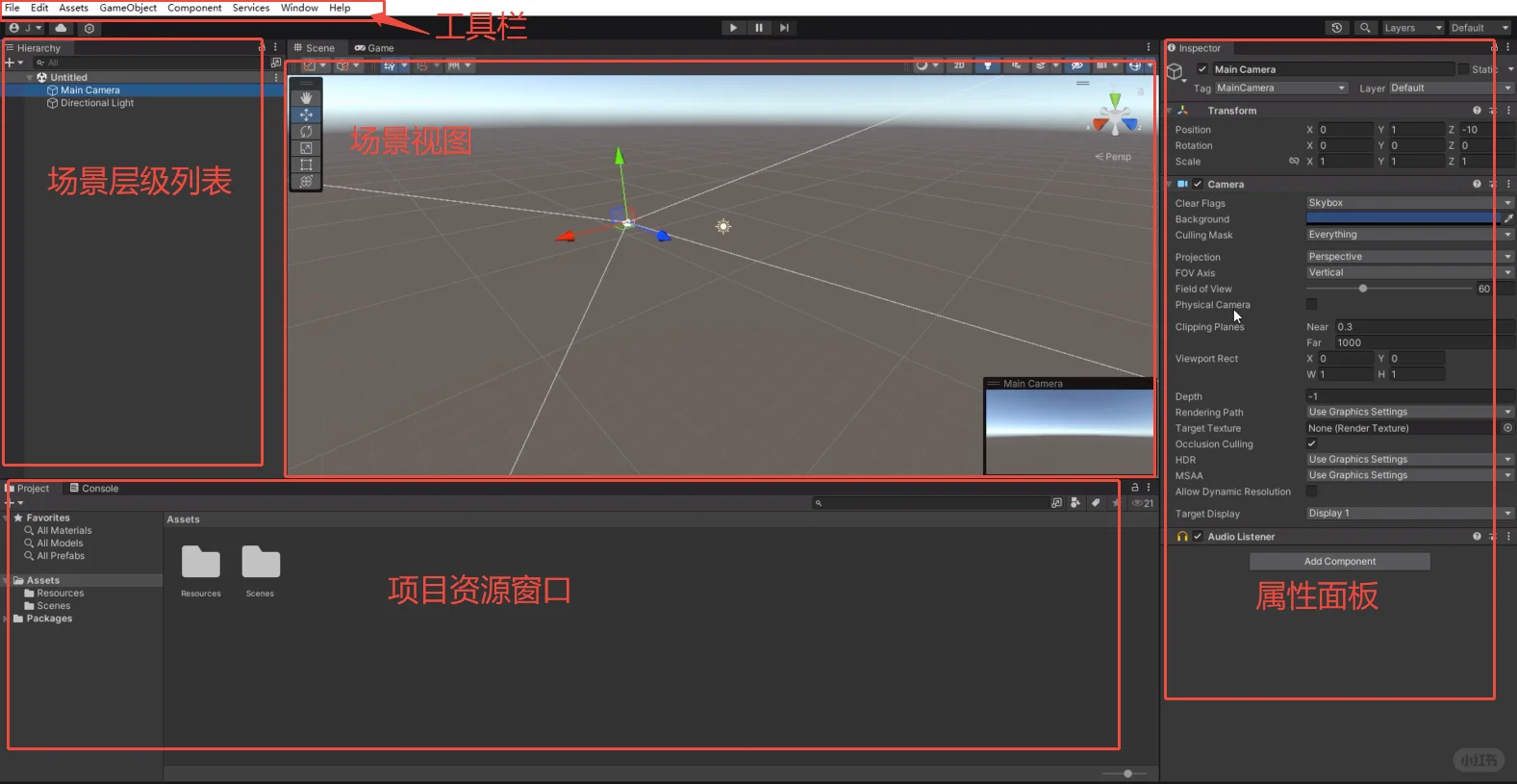Lock the Hierarchy panel
Image resolution: width=1517 pixels, height=784 pixels.
click(x=261, y=47)
